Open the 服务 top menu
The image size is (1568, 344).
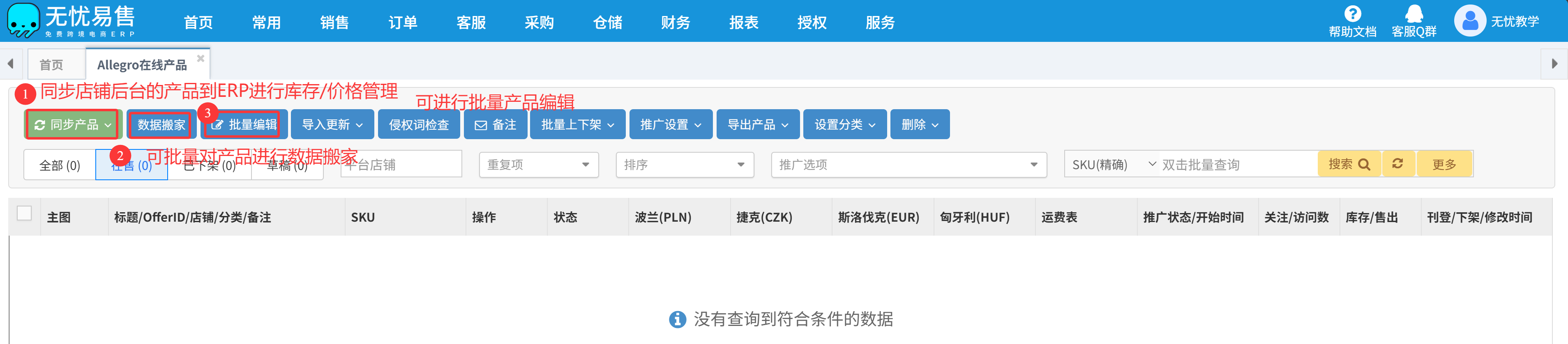tap(880, 23)
